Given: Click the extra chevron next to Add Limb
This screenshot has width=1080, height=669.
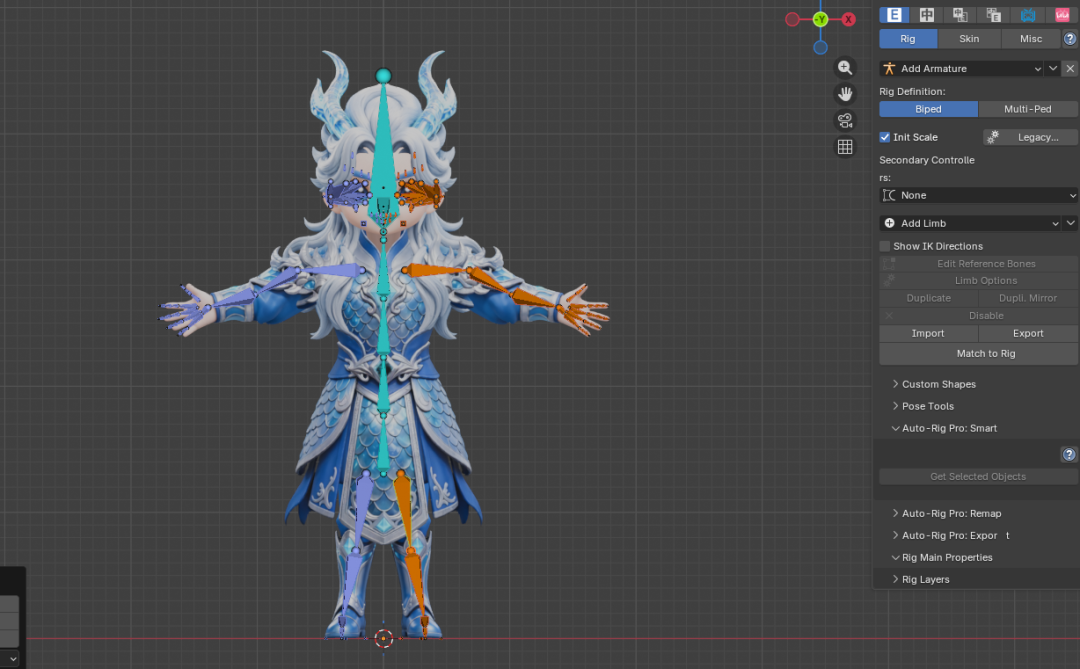Looking at the screenshot, I should [x=1070, y=223].
